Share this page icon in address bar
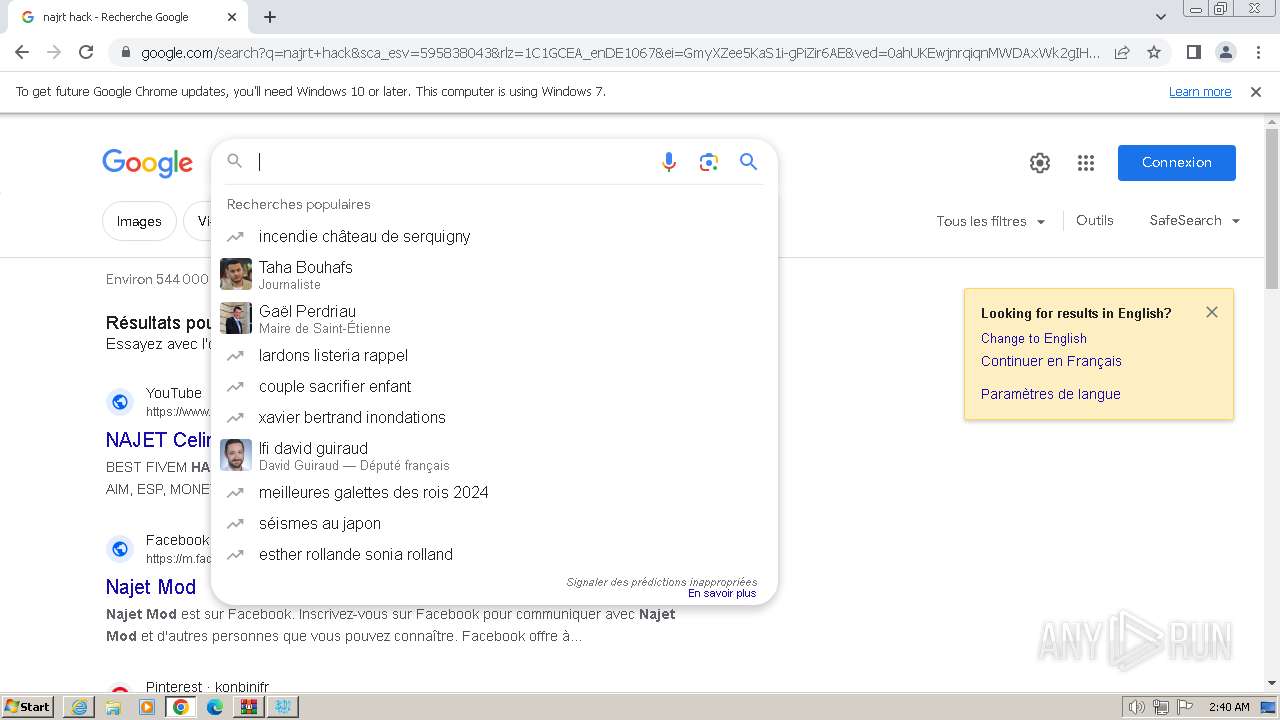 (x=1122, y=52)
